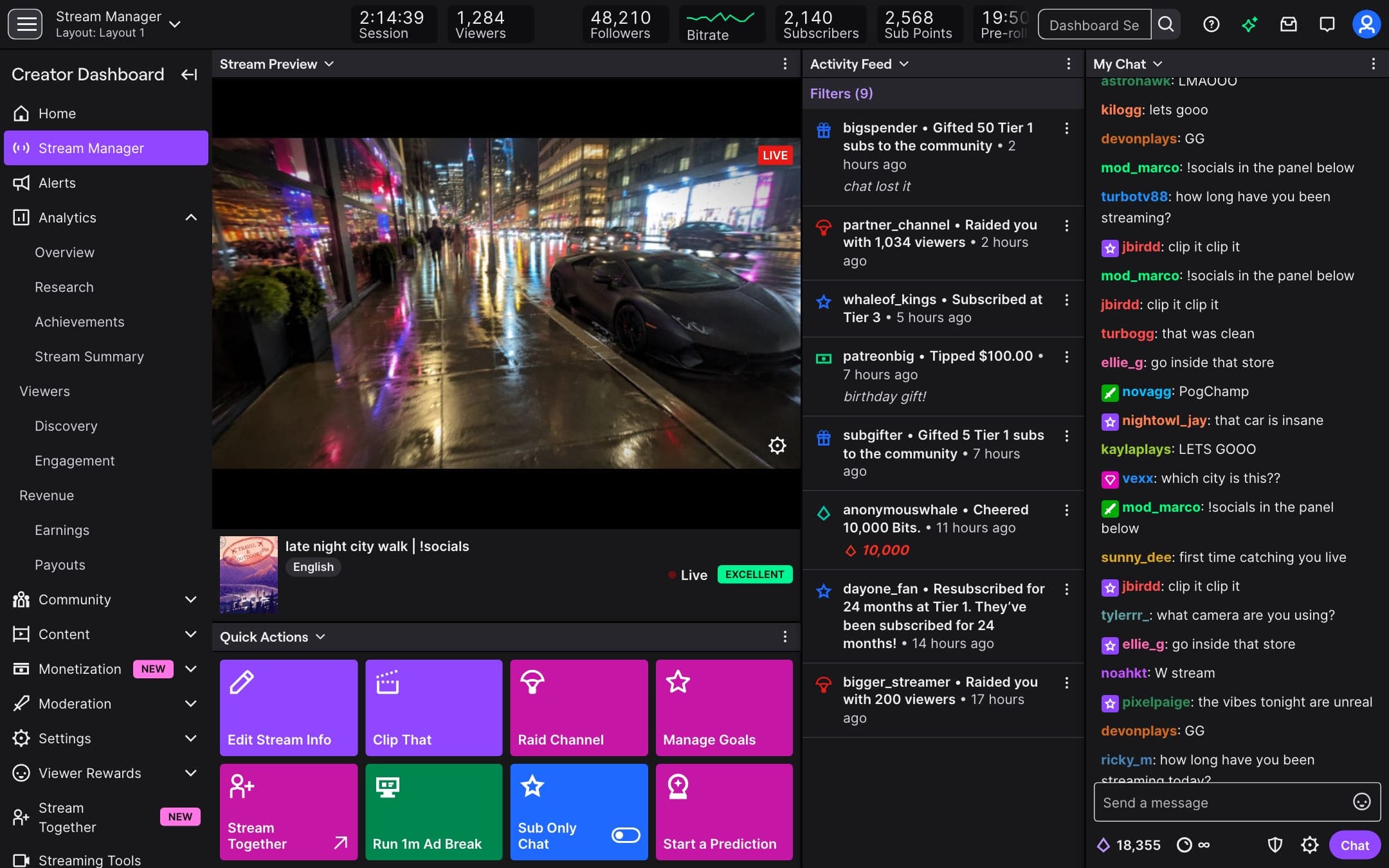Expand the Content sidebar section

click(191, 634)
